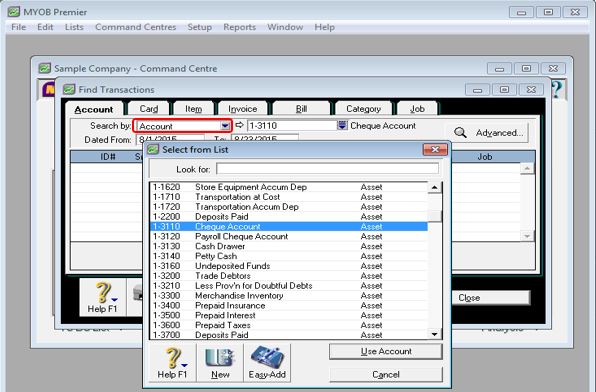This screenshot has height=392, width=596.
Task: Select 1-3140 Petty Cash row
Action: (x=289, y=256)
